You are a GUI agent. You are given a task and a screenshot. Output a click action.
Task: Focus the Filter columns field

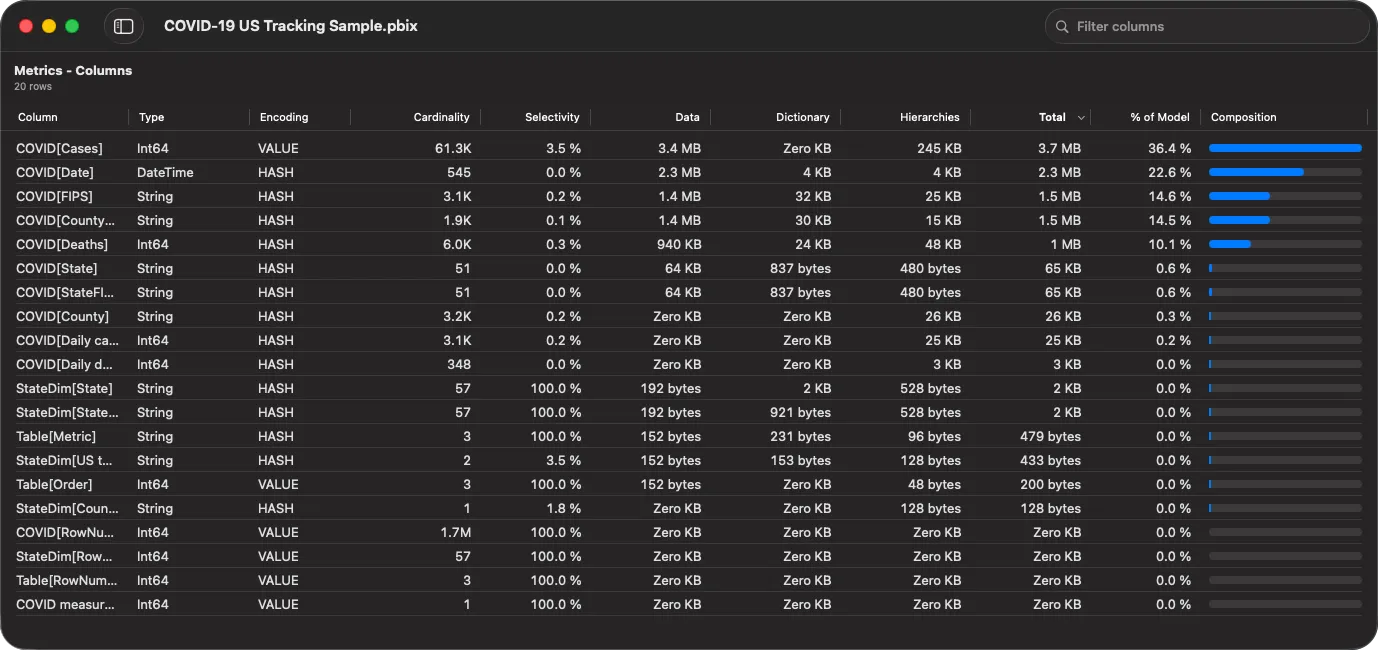(1207, 27)
